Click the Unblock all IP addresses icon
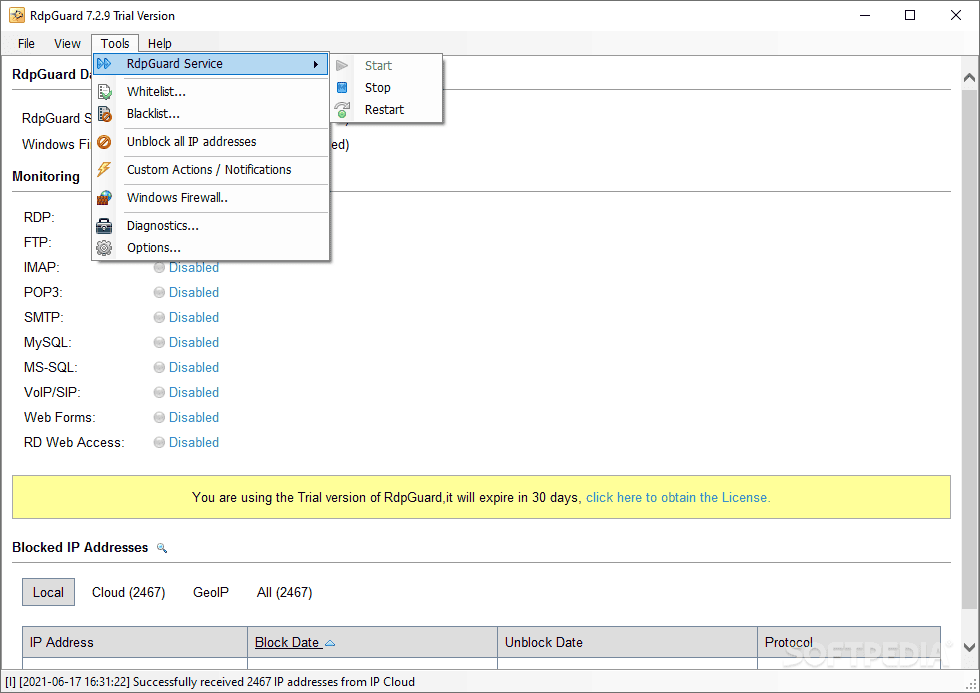Image resolution: width=980 pixels, height=693 pixels. [106, 141]
